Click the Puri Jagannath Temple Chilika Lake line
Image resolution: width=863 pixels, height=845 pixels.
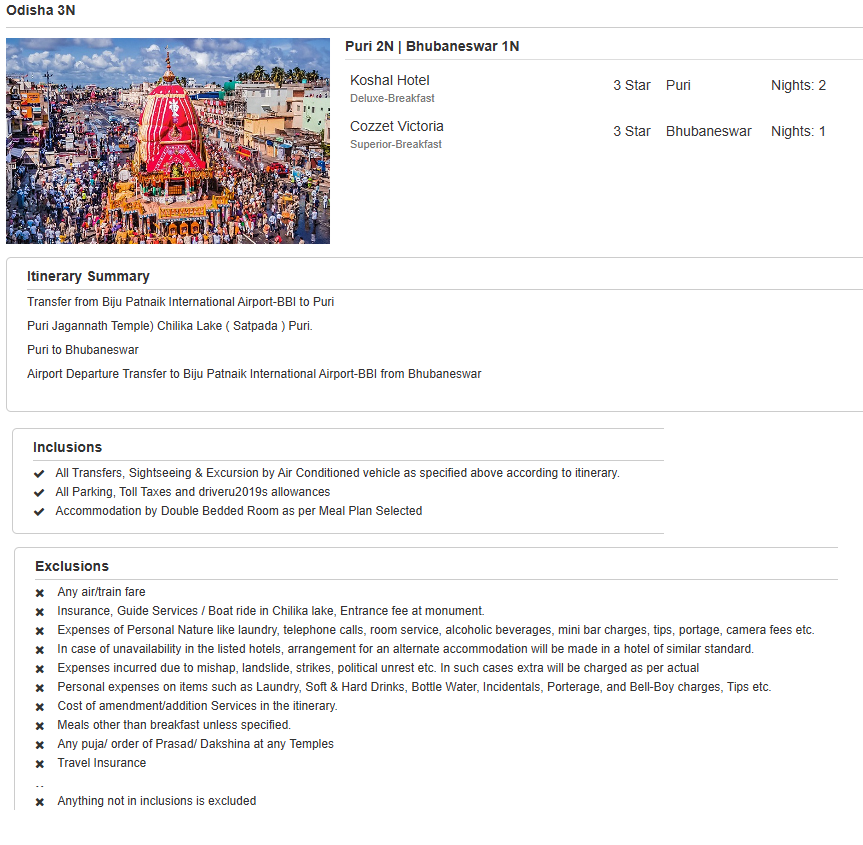click(170, 326)
